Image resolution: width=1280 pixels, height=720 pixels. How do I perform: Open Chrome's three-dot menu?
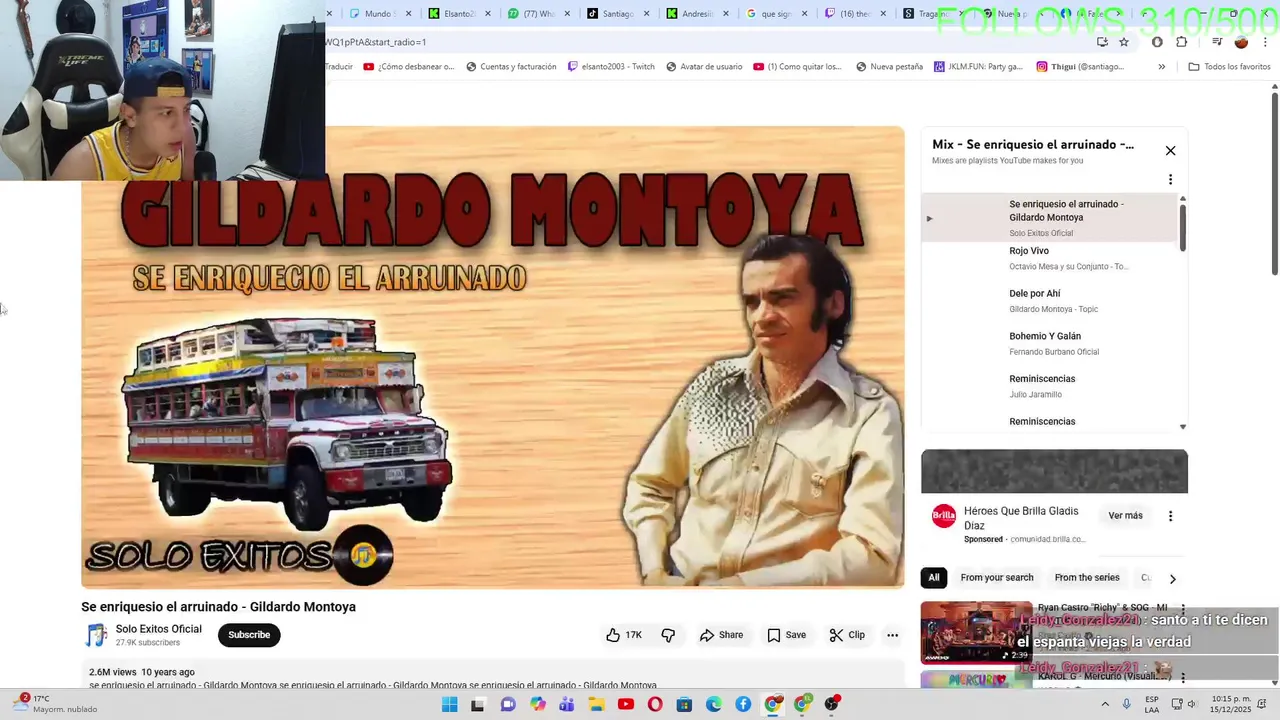pyautogui.click(x=1265, y=42)
